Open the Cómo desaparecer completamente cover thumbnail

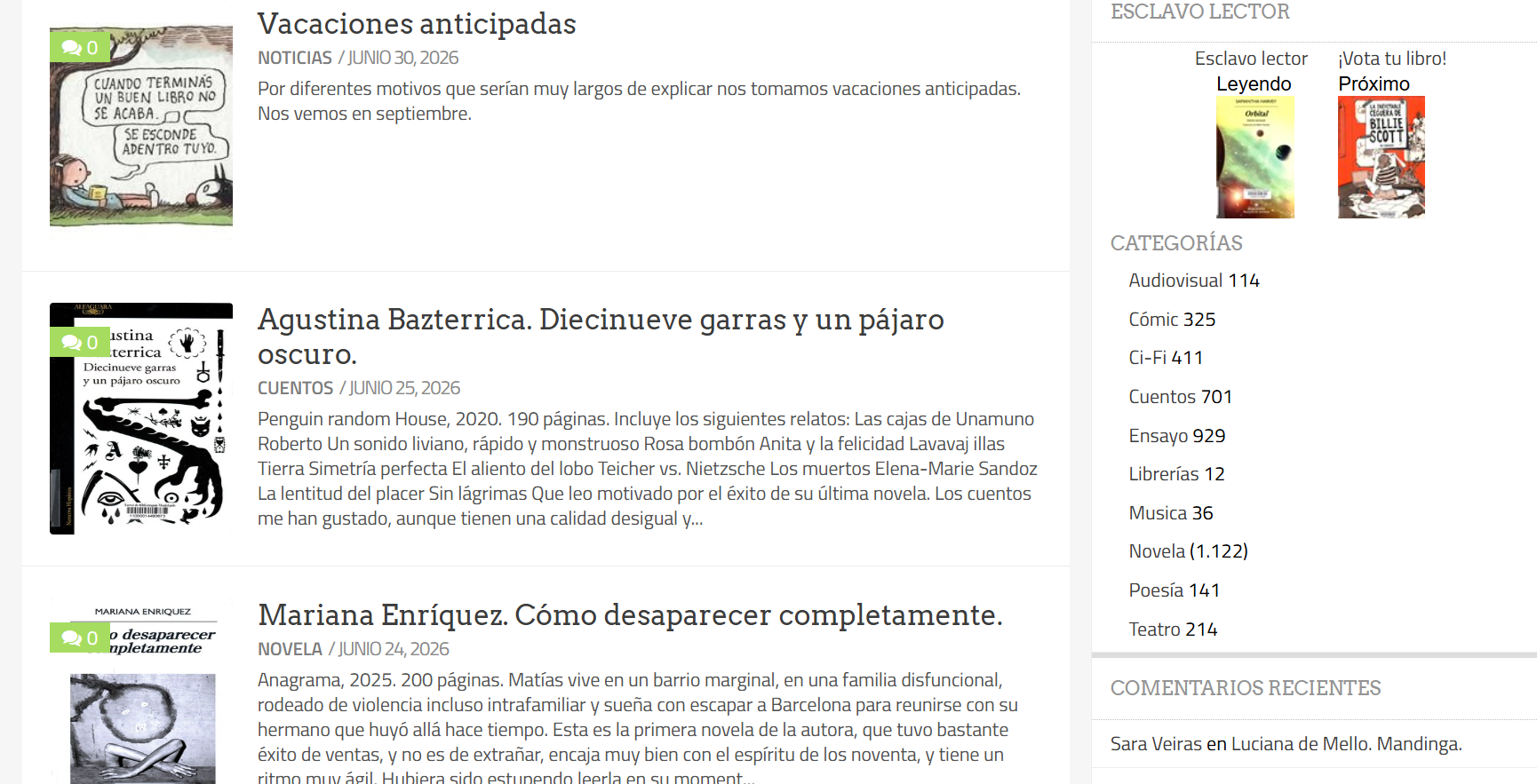click(141, 691)
